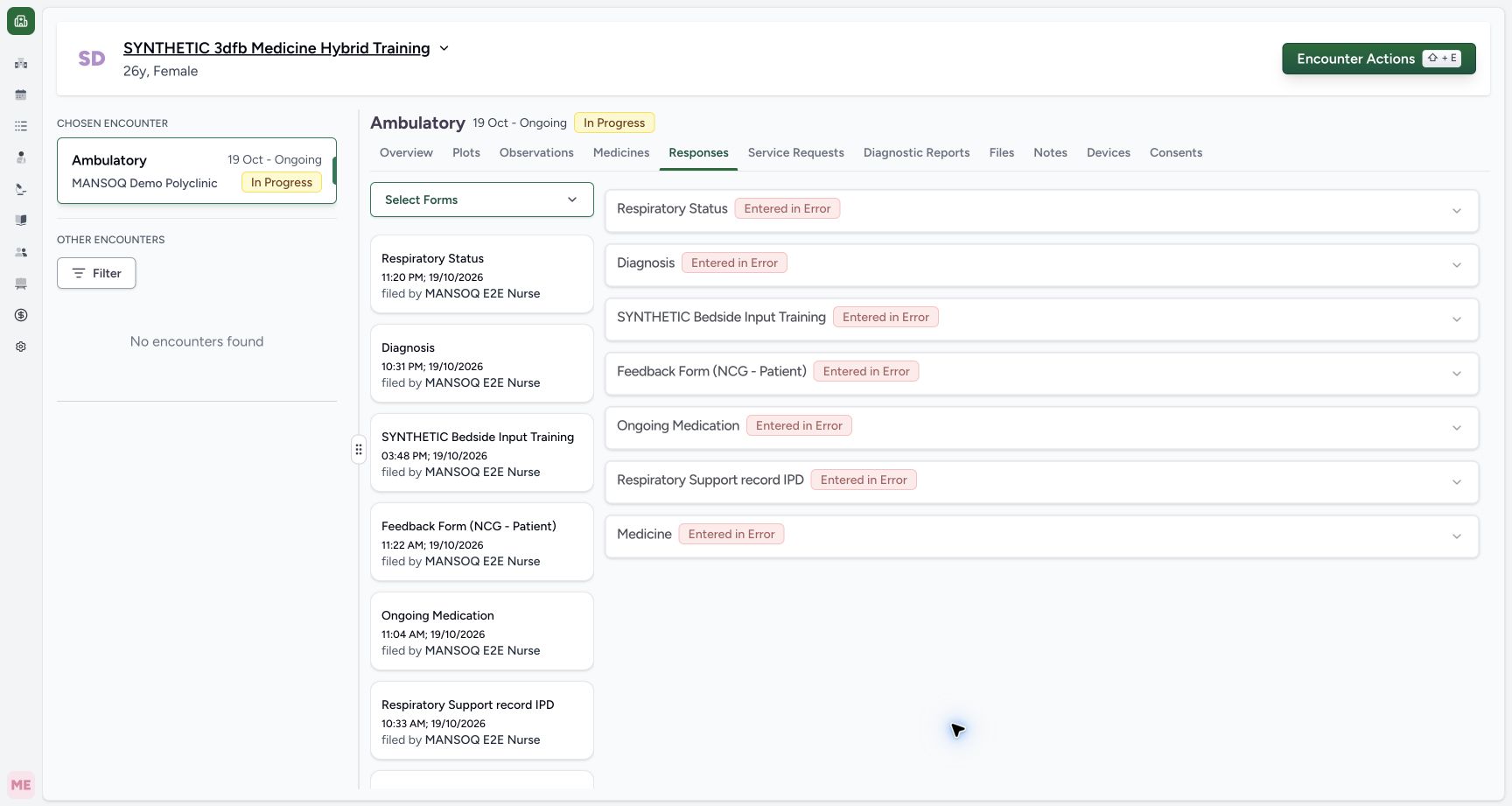
Task: Select the Respiratory Status form card at 11:20 PM
Action: (482, 274)
